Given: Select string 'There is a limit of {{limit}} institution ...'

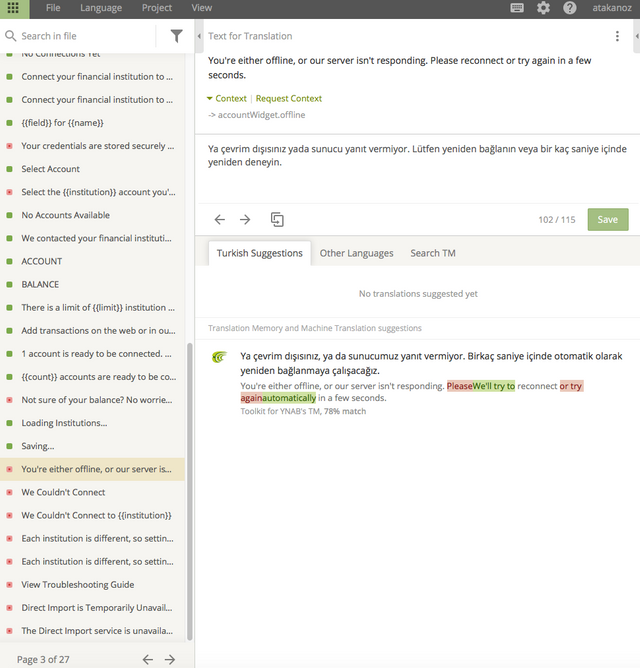Looking at the screenshot, I should [92, 307].
